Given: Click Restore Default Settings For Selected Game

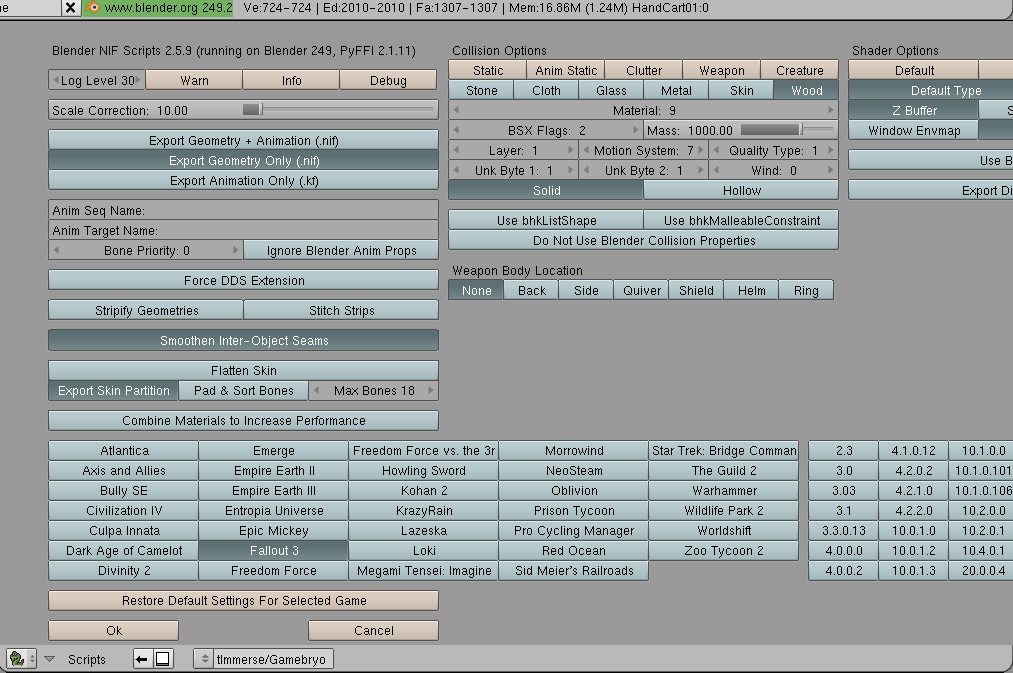Looking at the screenshot, I should tap(244, 600).
